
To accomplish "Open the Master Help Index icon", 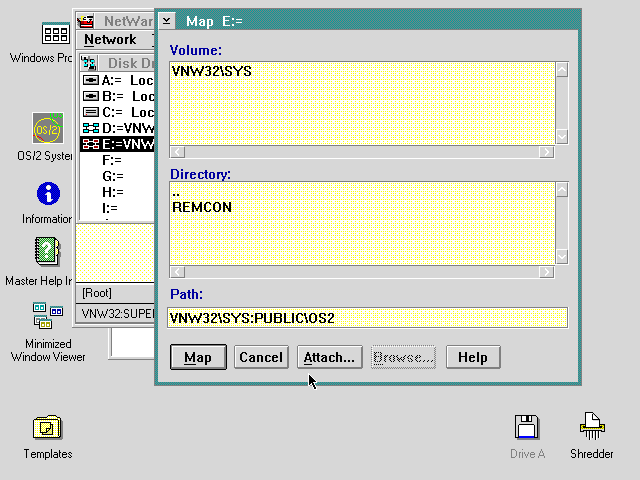I will (x=47, y=251).
